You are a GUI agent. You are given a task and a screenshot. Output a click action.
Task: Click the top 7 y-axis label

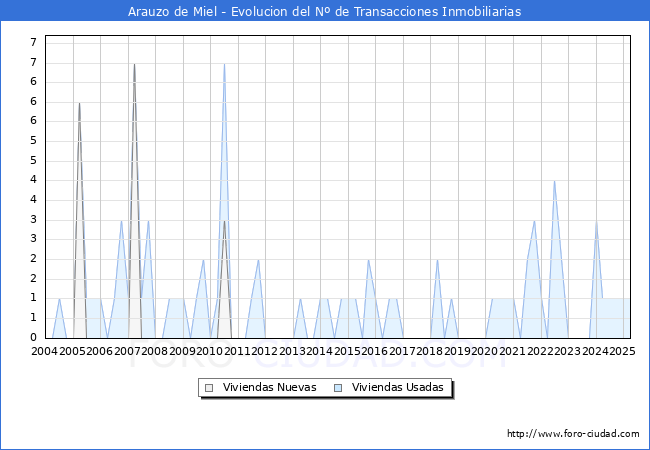click(34, 42)
